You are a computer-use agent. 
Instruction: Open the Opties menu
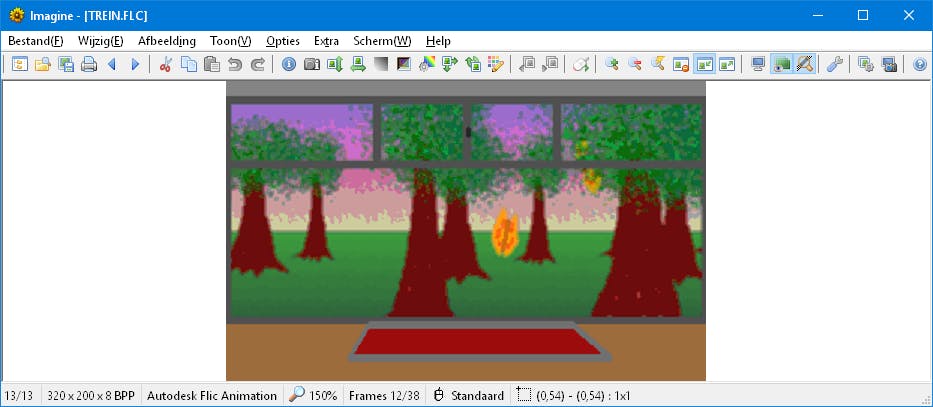(x=283, y=41)
